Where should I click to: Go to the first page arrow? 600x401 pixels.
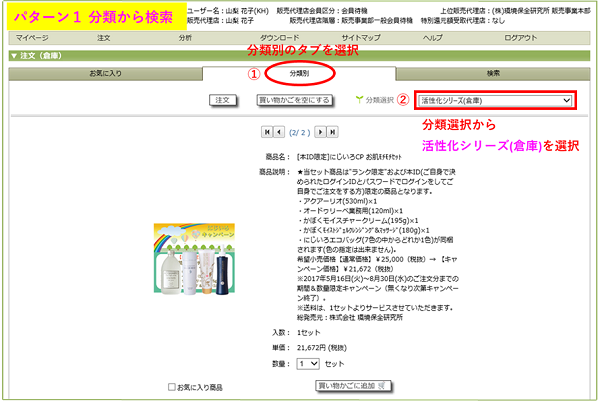point(266,131)
